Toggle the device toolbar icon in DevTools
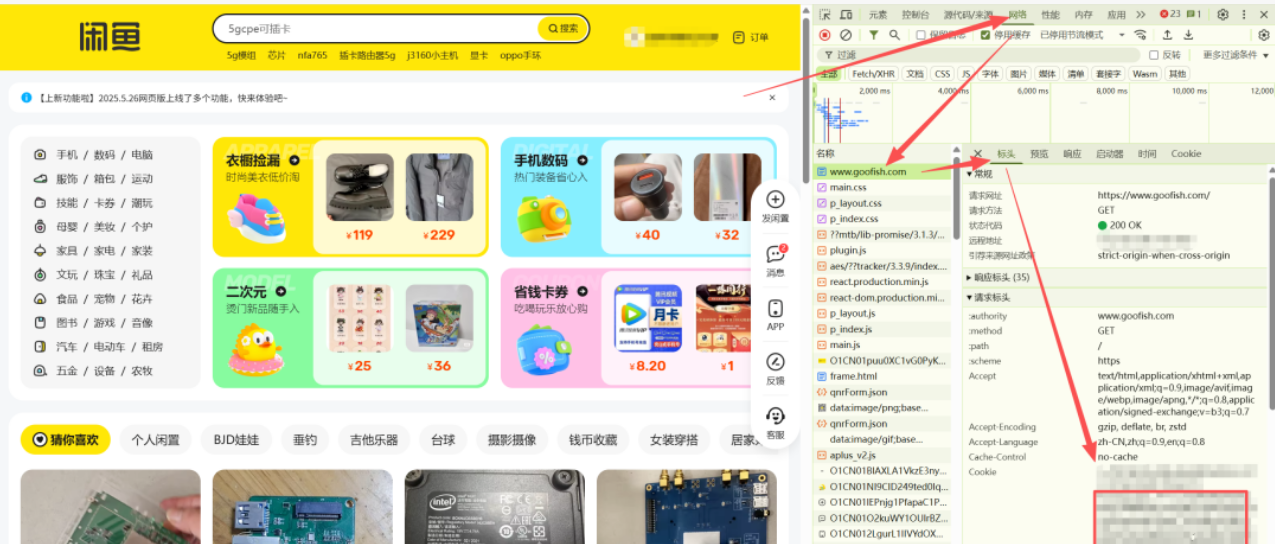 coord(846,15)
